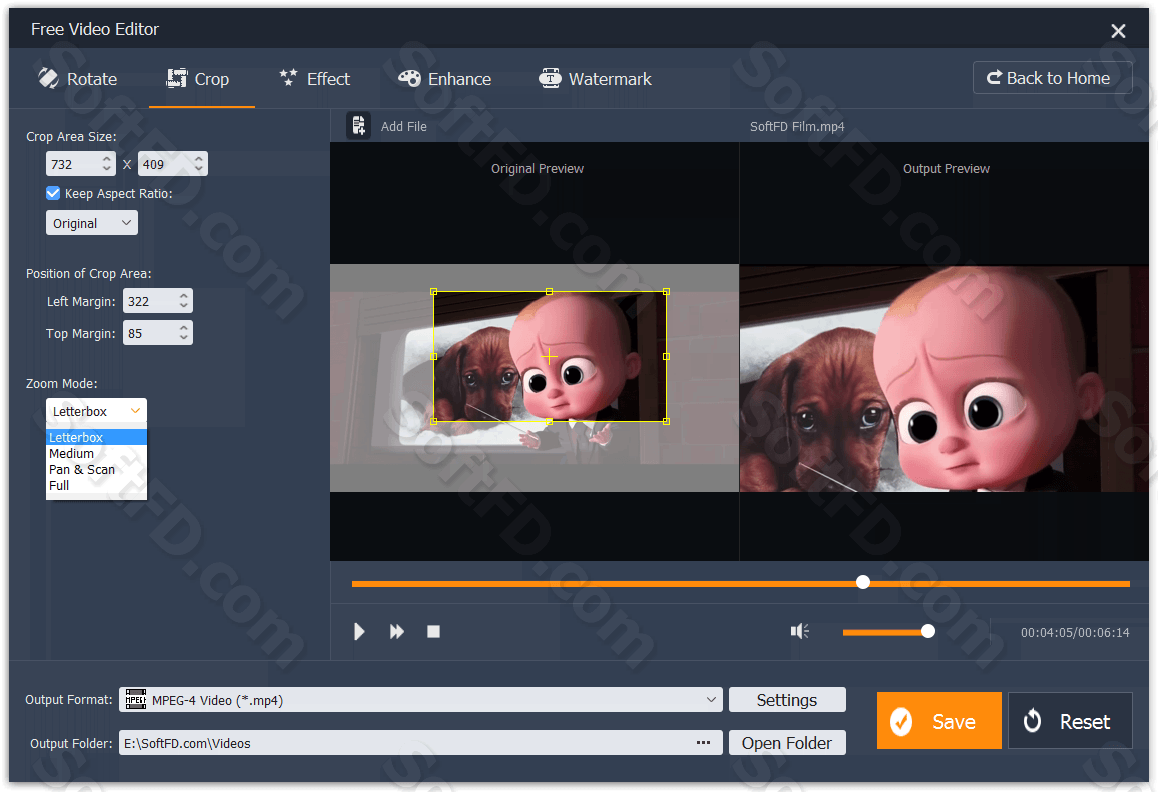Open the Crop tab
Viewport: 1158px width, 792px height.
tap(198, 79)
